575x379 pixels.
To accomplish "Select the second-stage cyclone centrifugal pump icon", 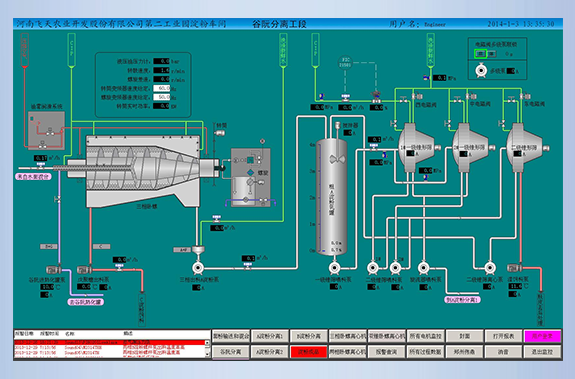I will click(x=490, y=268).
